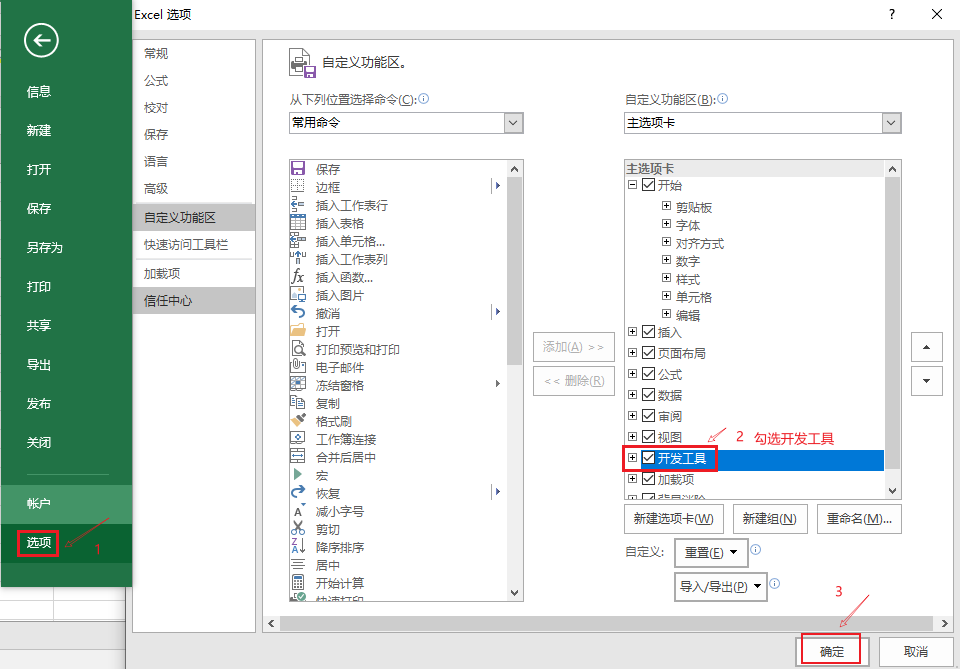Open the 主选项卡 ribbon dropdown
Viewport: 960px width, 669px height.
[x=891, y=123]
